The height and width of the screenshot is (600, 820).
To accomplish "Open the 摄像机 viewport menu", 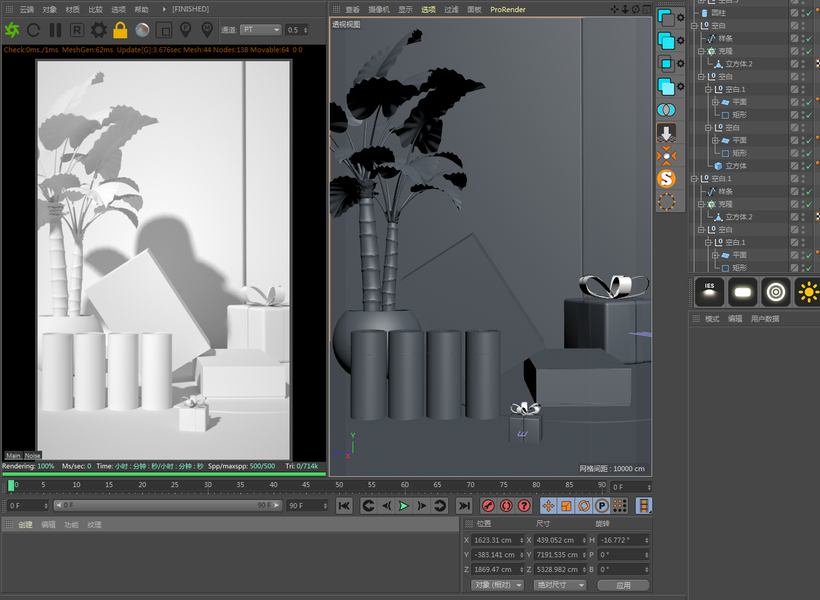I will (379, 9).
